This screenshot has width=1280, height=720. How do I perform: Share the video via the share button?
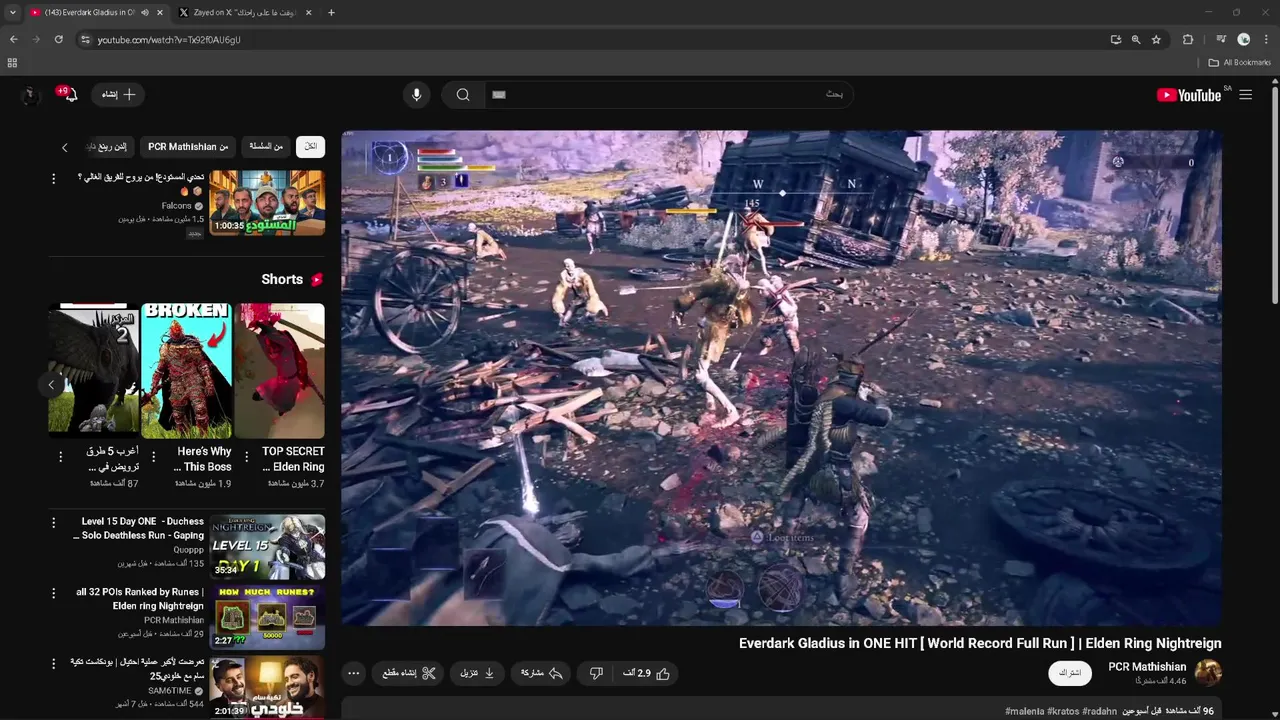point(541,674)
